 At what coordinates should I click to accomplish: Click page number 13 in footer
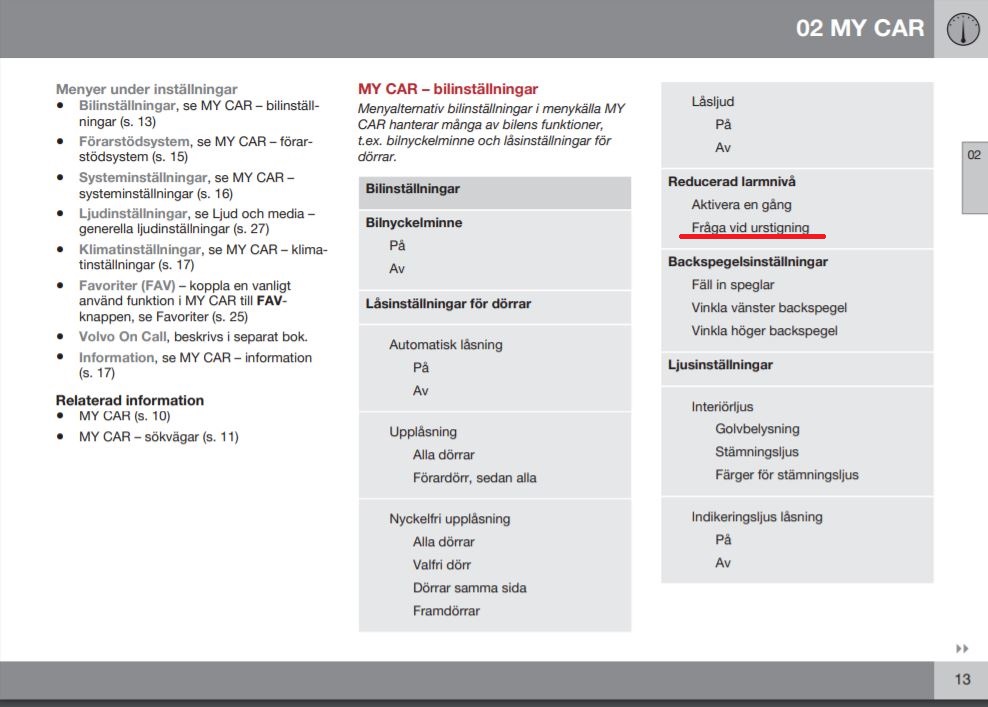[x=962, y=679]
